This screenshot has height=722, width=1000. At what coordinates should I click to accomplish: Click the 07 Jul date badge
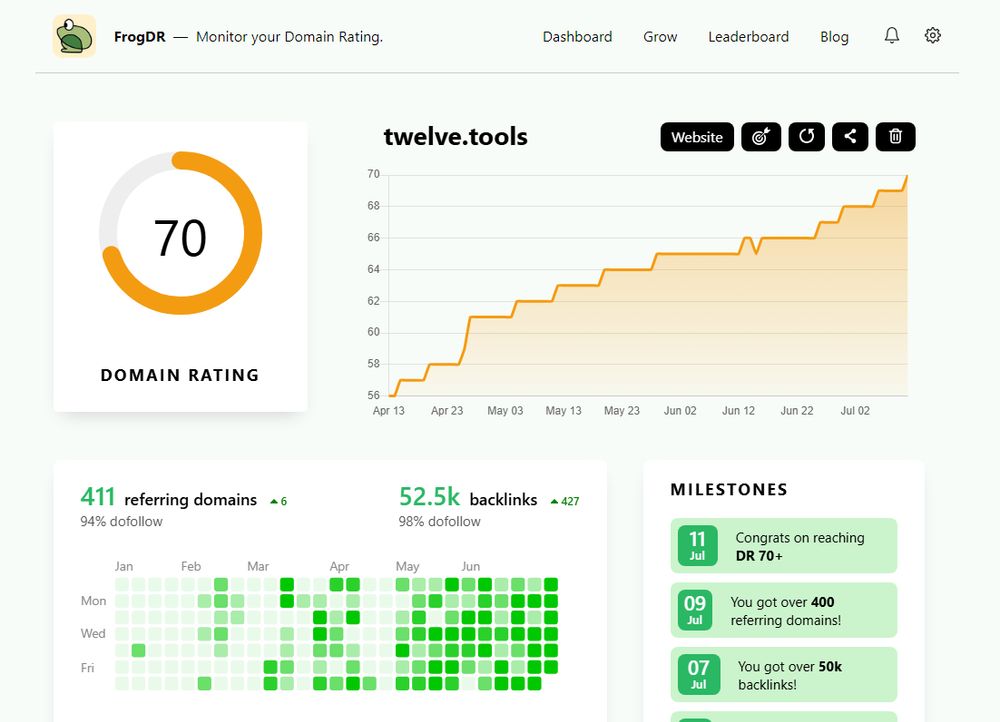698,675
